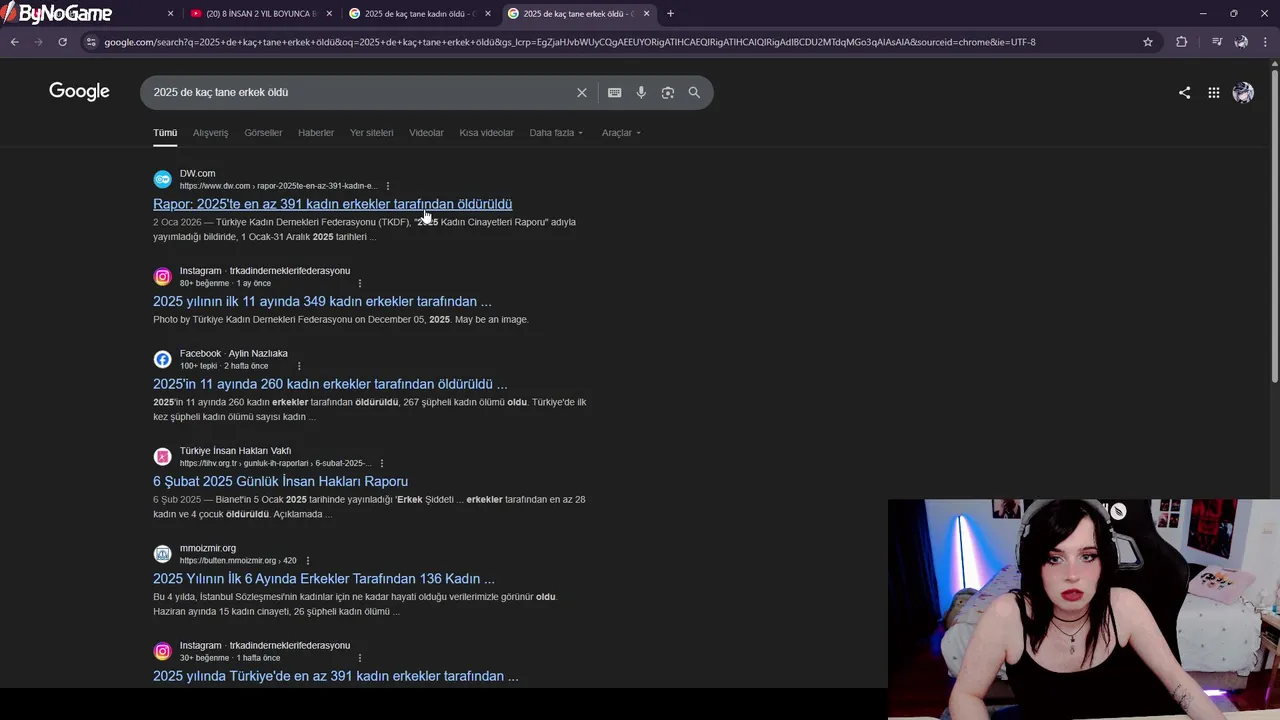Viewport: 1280px width, 720px height.
Task: Open '6 Şubat 2025 Günlük İnsan Hakları Raporu' link
Action: click(280, 481)
